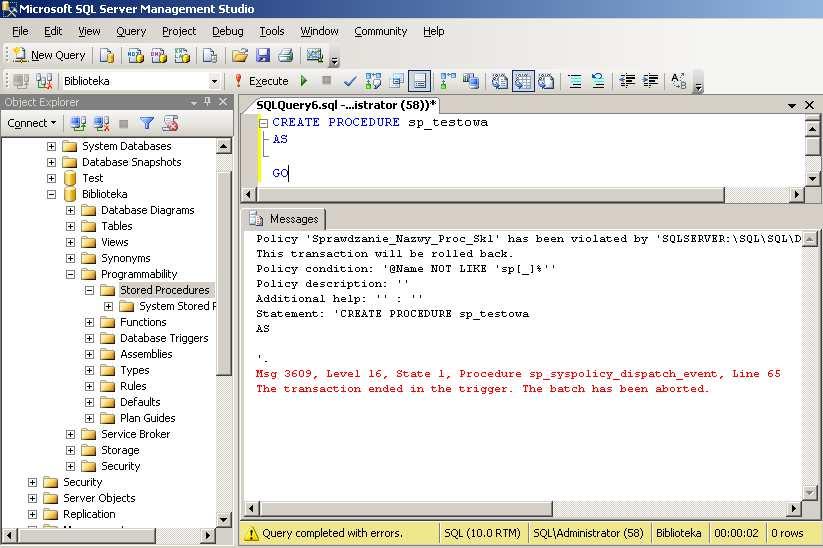Click the New Query toolbar button

49,55
